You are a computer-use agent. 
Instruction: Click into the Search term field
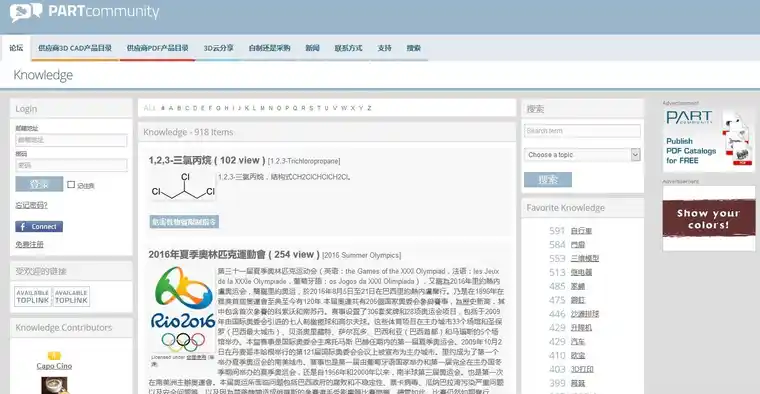[582, 131]
